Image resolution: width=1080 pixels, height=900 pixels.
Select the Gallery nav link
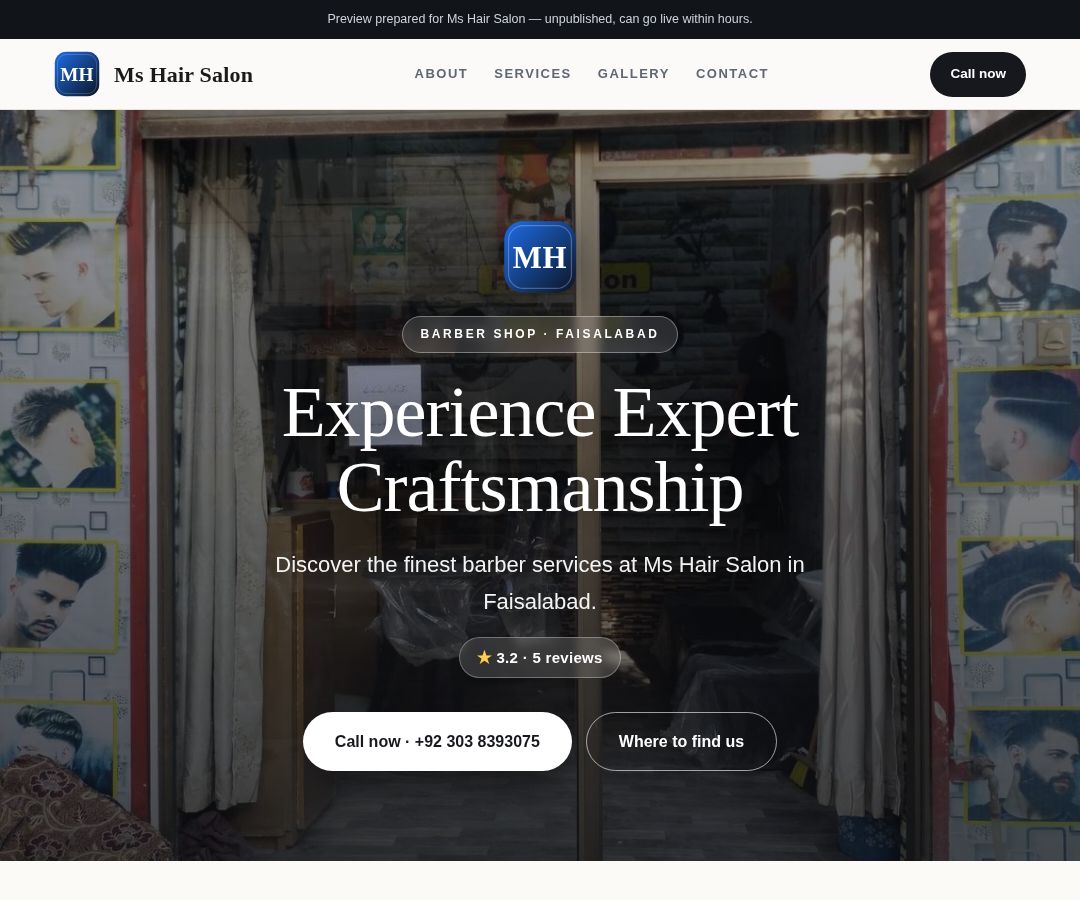[633, 74]
